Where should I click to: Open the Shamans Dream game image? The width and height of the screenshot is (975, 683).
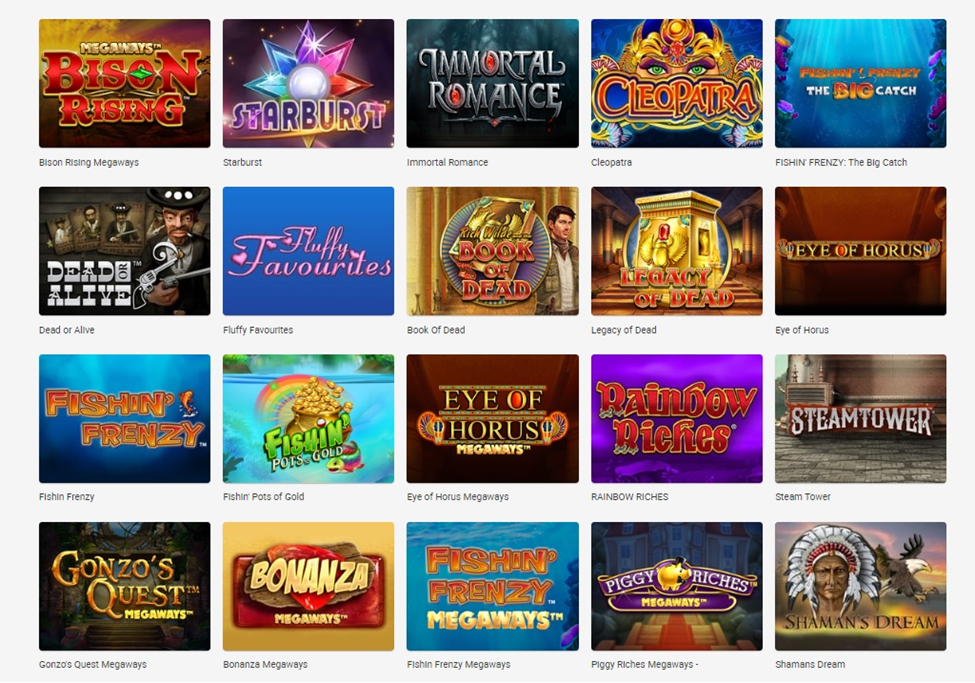click(861, 587)
